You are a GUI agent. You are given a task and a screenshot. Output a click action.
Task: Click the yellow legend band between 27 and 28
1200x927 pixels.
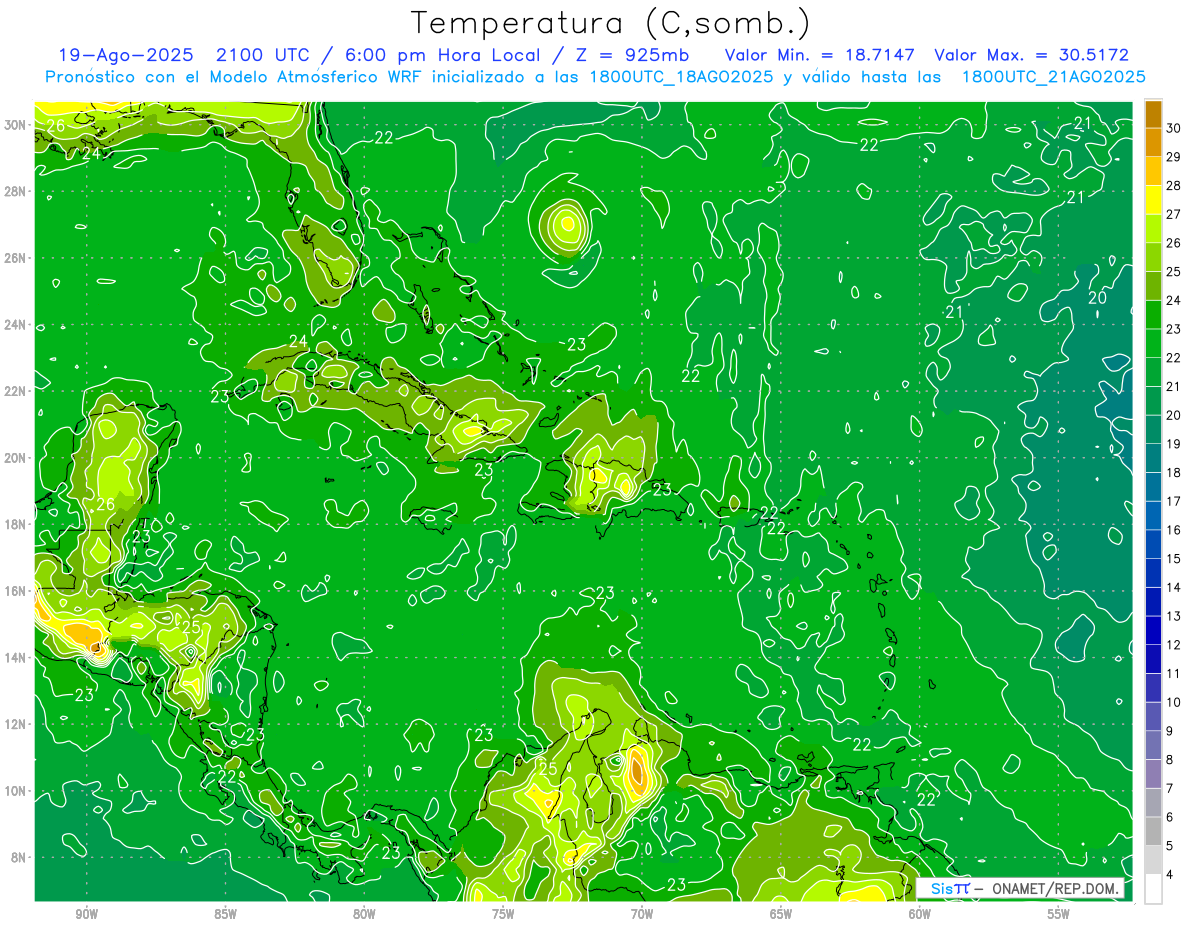click(x=1153, y=200)
